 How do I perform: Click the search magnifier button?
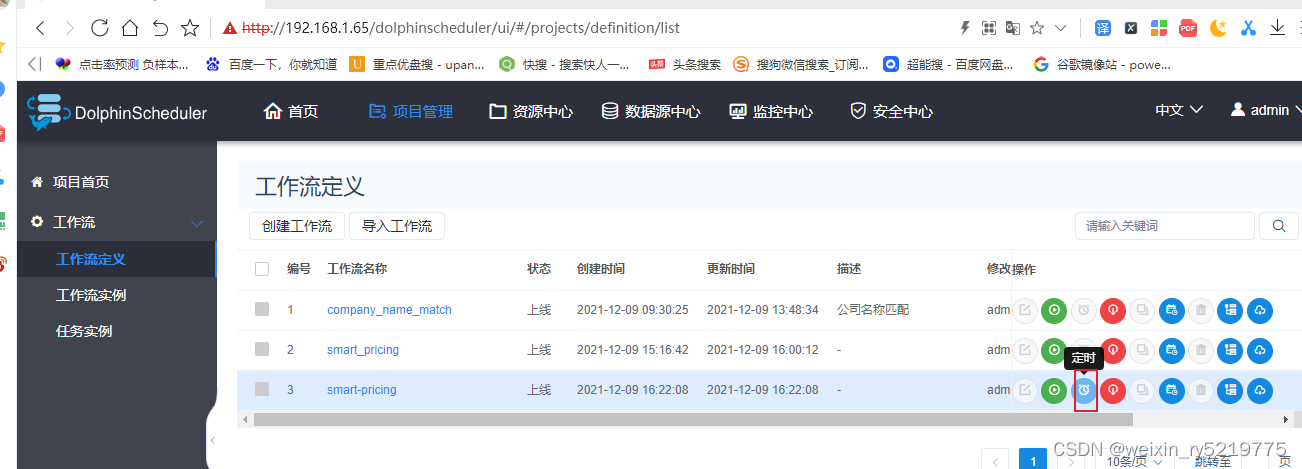point(1278,226)
